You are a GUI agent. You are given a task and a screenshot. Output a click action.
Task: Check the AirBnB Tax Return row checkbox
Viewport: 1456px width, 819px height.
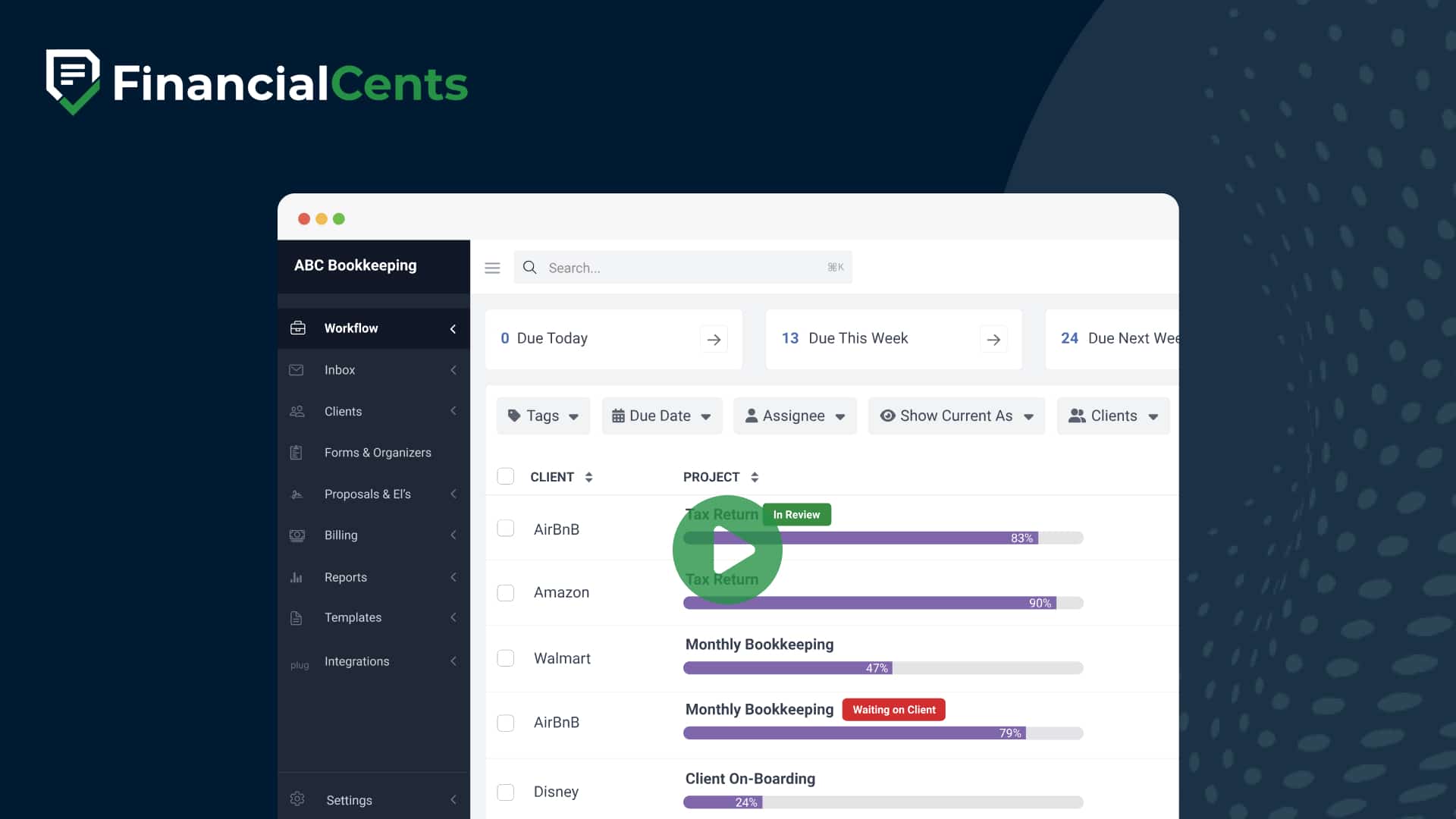pos(506,529)
